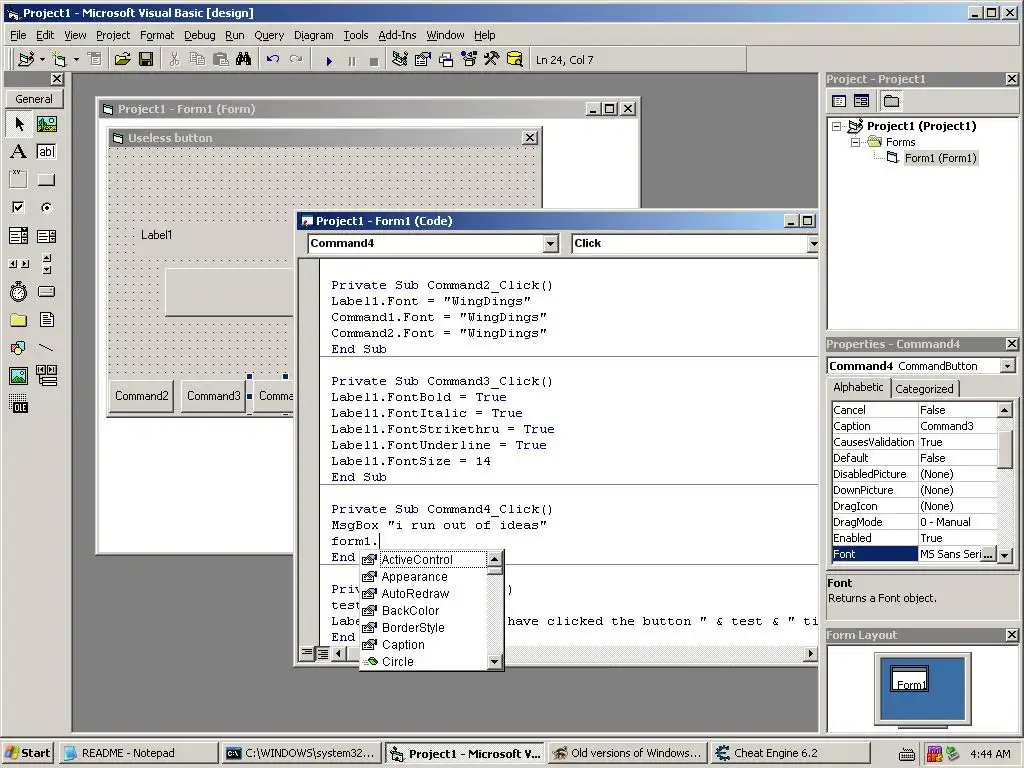The height and width of the screenshot is (768, 1024).
Task: Switch to Full Module View in code window
Action: [322, 652]
